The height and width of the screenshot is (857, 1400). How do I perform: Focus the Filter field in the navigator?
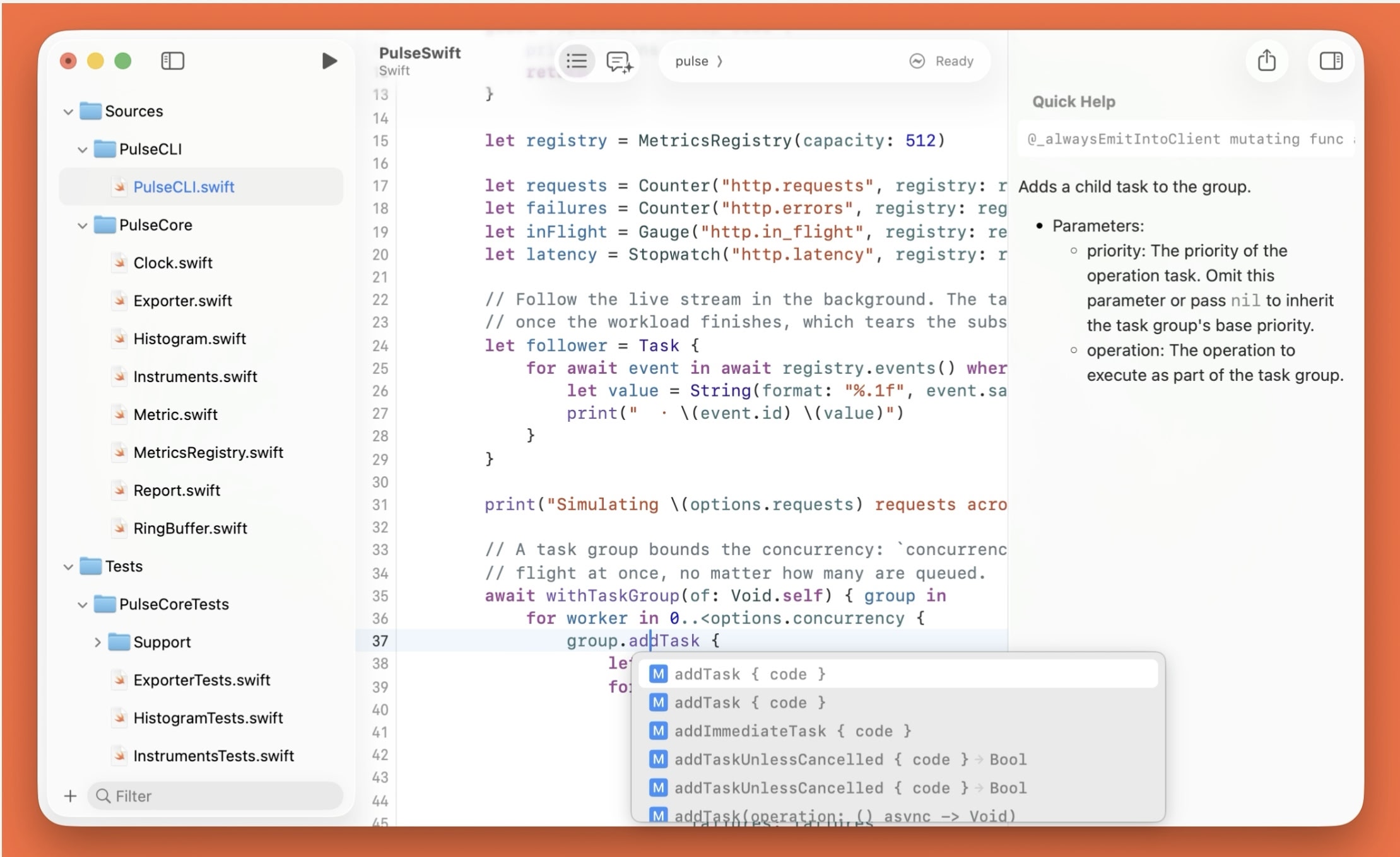216,796
